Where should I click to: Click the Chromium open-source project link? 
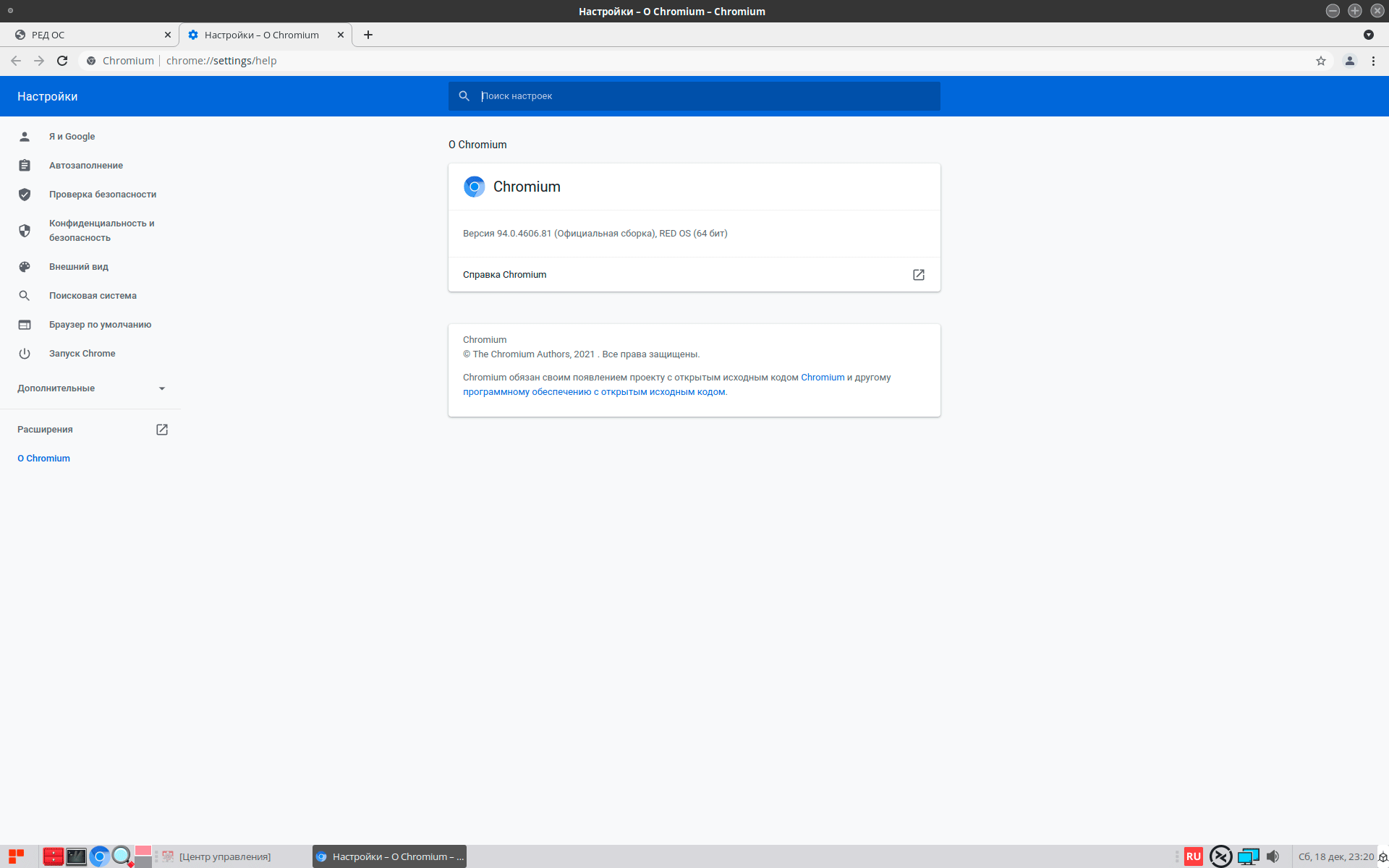click(822, 378)
